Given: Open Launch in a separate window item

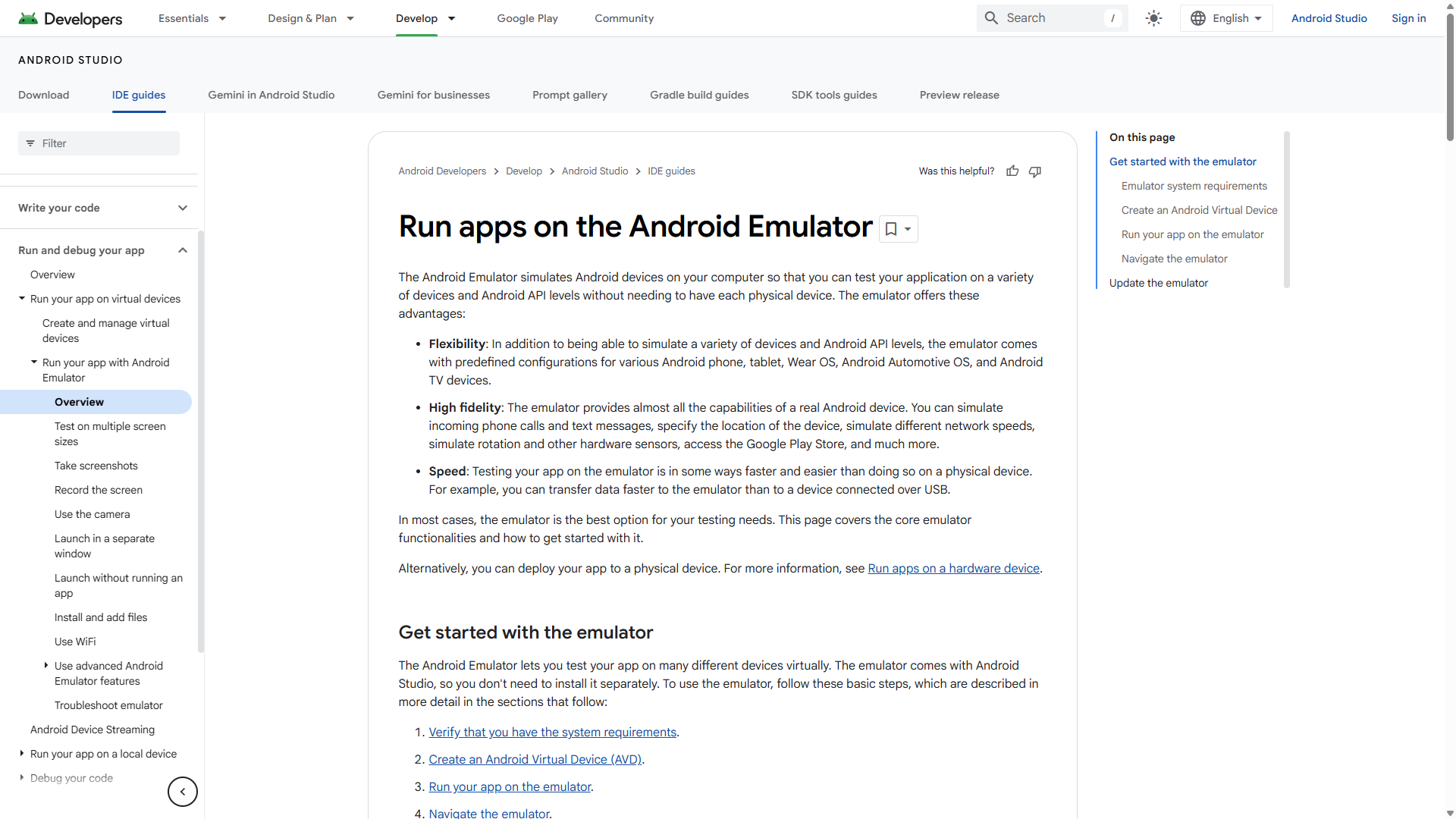Looking at the screenshot, I should [x=105, y=546].
